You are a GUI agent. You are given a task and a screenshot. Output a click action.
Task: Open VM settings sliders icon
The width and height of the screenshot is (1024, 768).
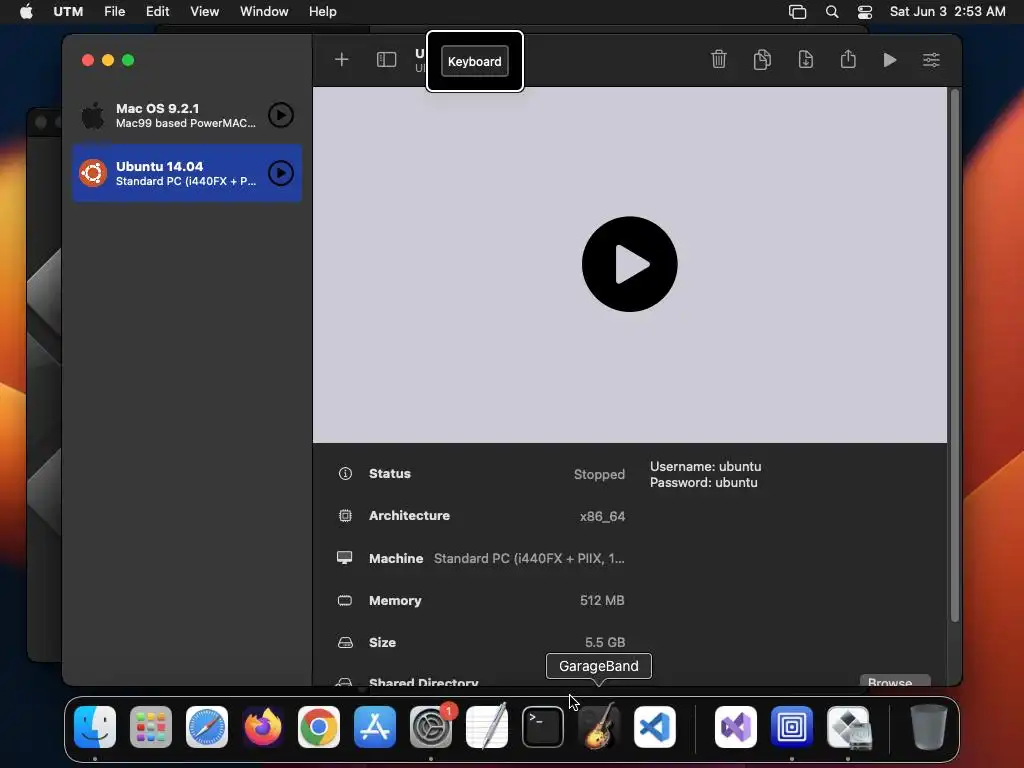click(931, 60)
